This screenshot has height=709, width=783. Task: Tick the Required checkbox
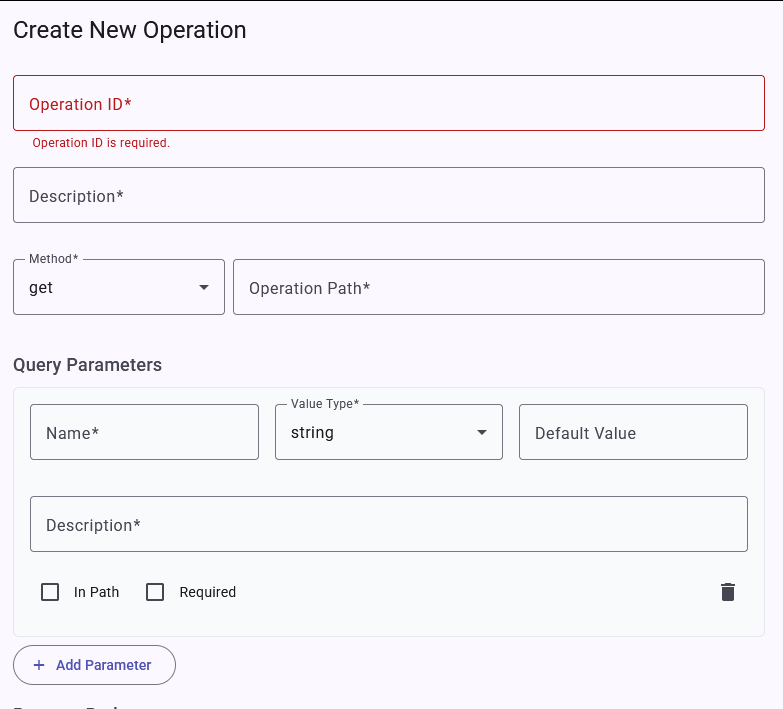(155, 592)
